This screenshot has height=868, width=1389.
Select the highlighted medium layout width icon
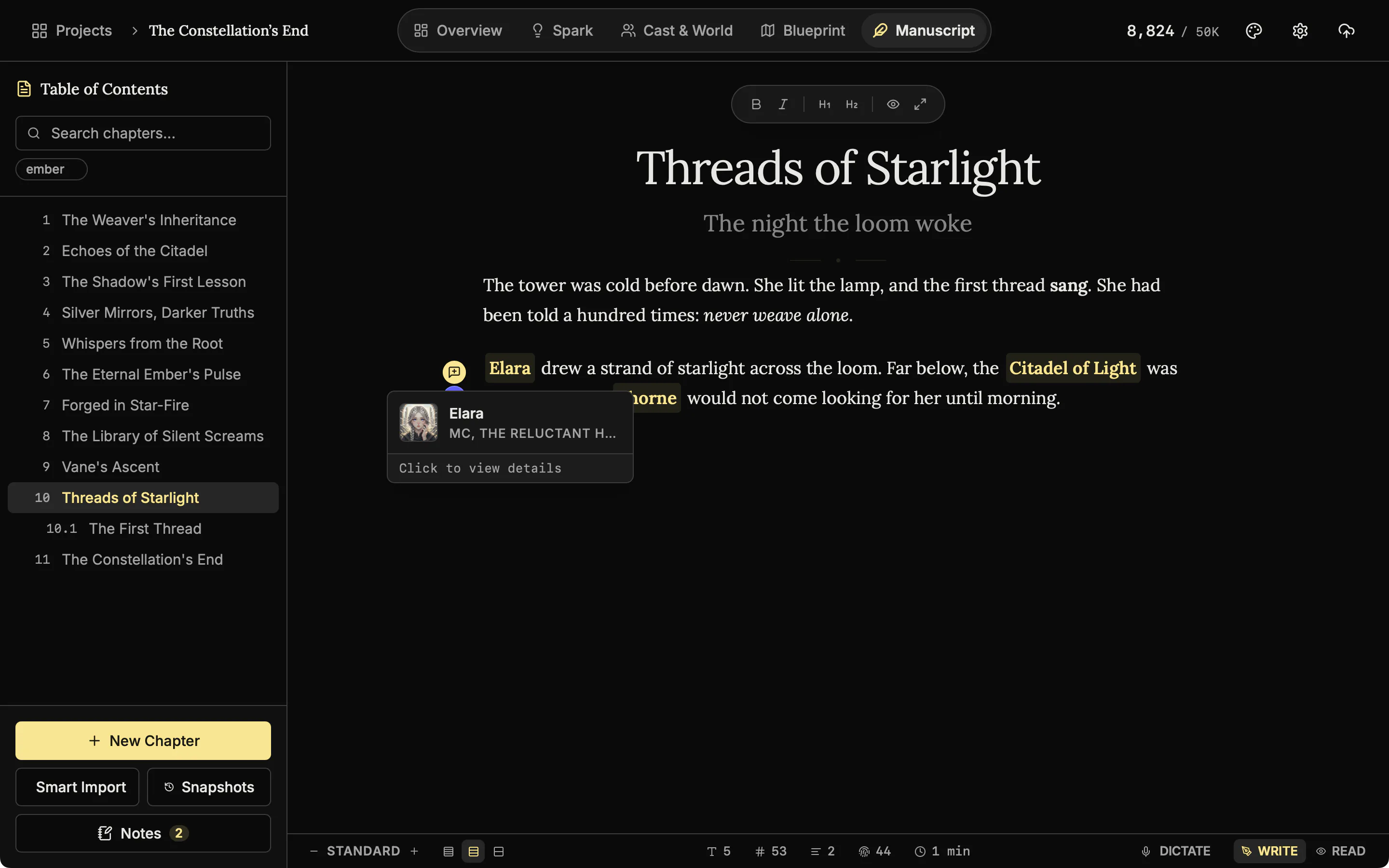pyautogui.click(x=473, y=851)
